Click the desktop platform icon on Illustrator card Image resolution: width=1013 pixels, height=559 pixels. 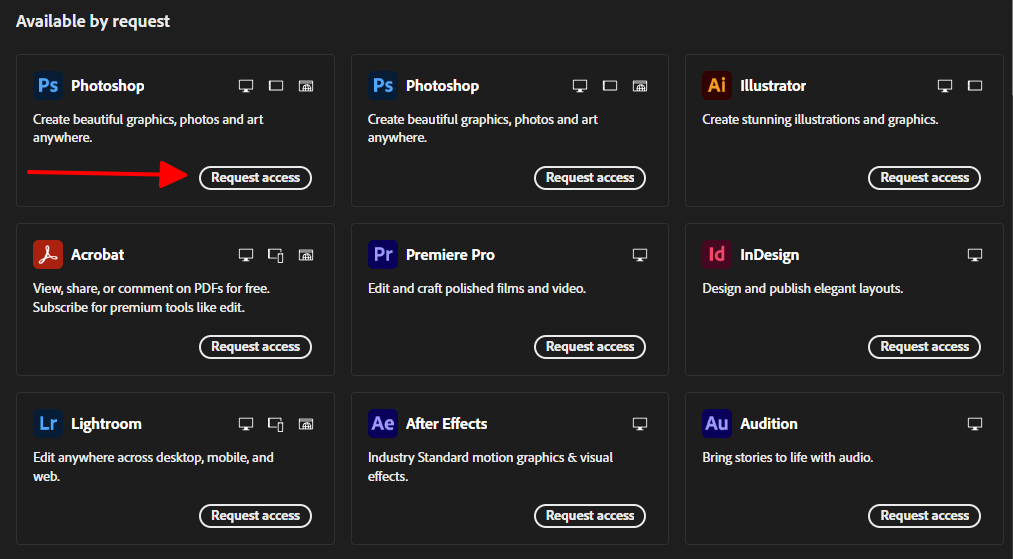tap(945, 86)
